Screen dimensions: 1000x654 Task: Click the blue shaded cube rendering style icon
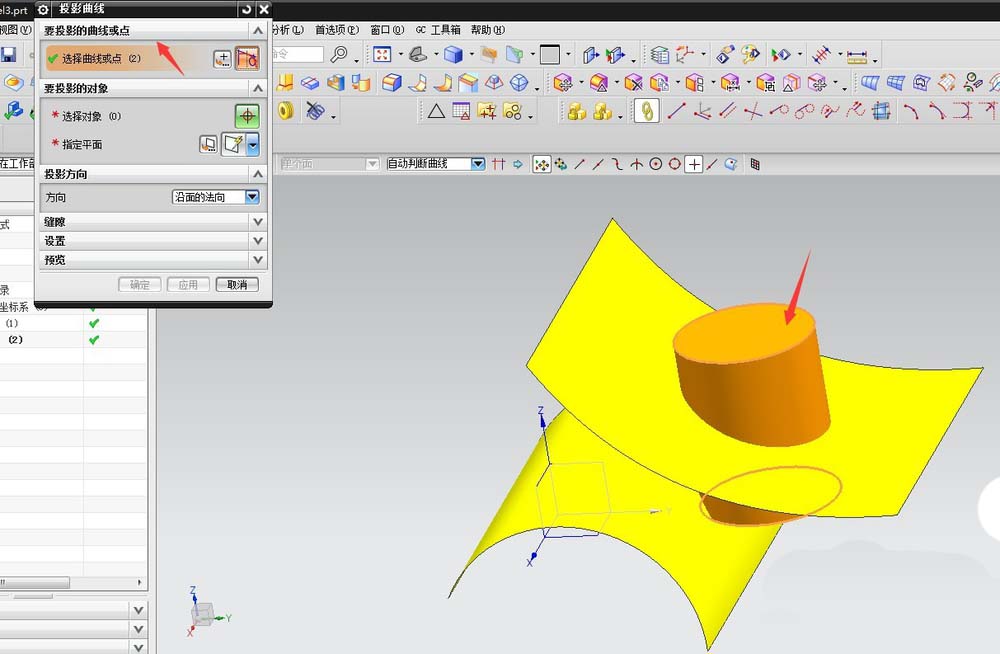click(453, 55)
